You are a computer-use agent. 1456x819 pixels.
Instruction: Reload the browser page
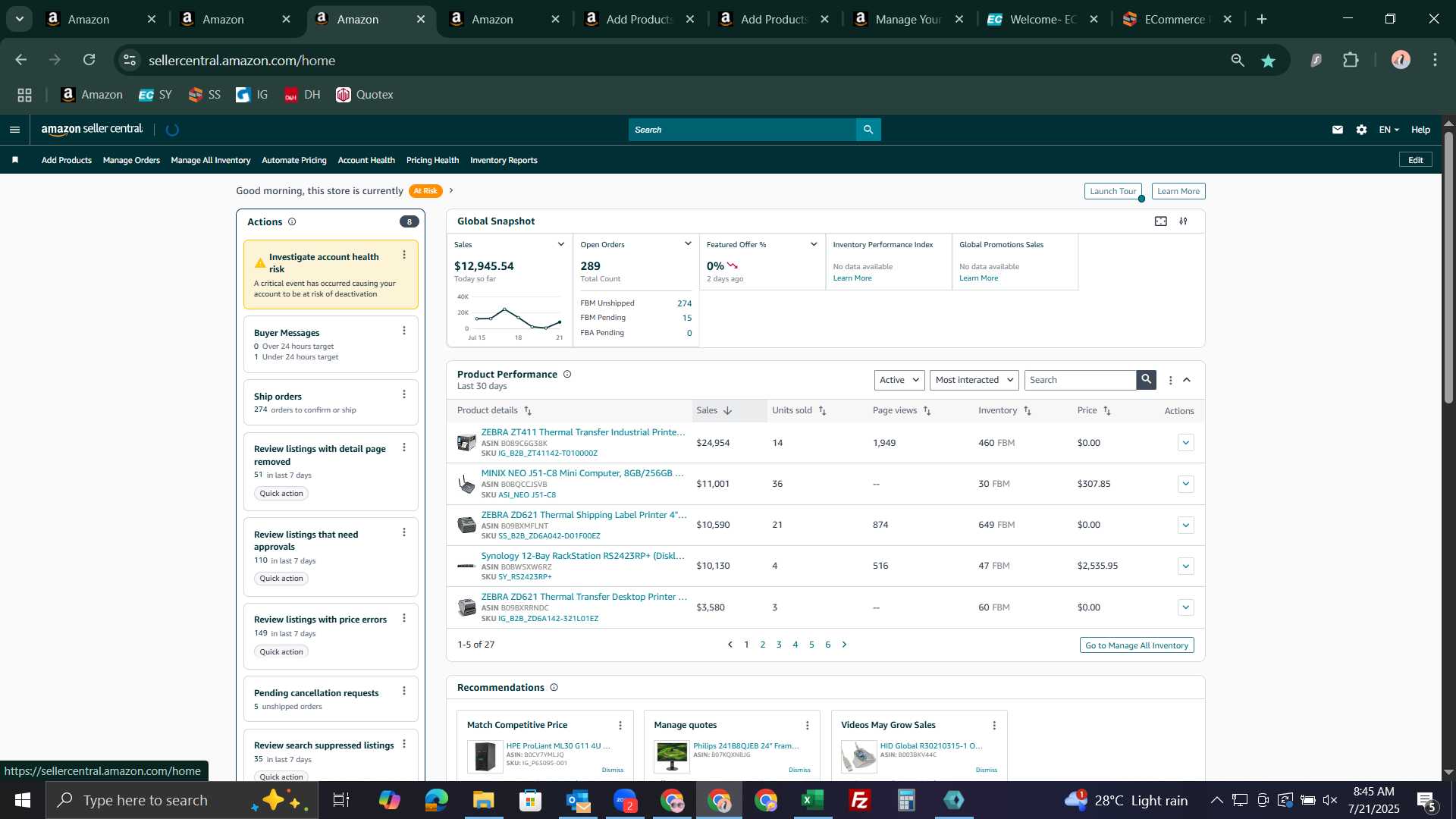tap(89, 60)
